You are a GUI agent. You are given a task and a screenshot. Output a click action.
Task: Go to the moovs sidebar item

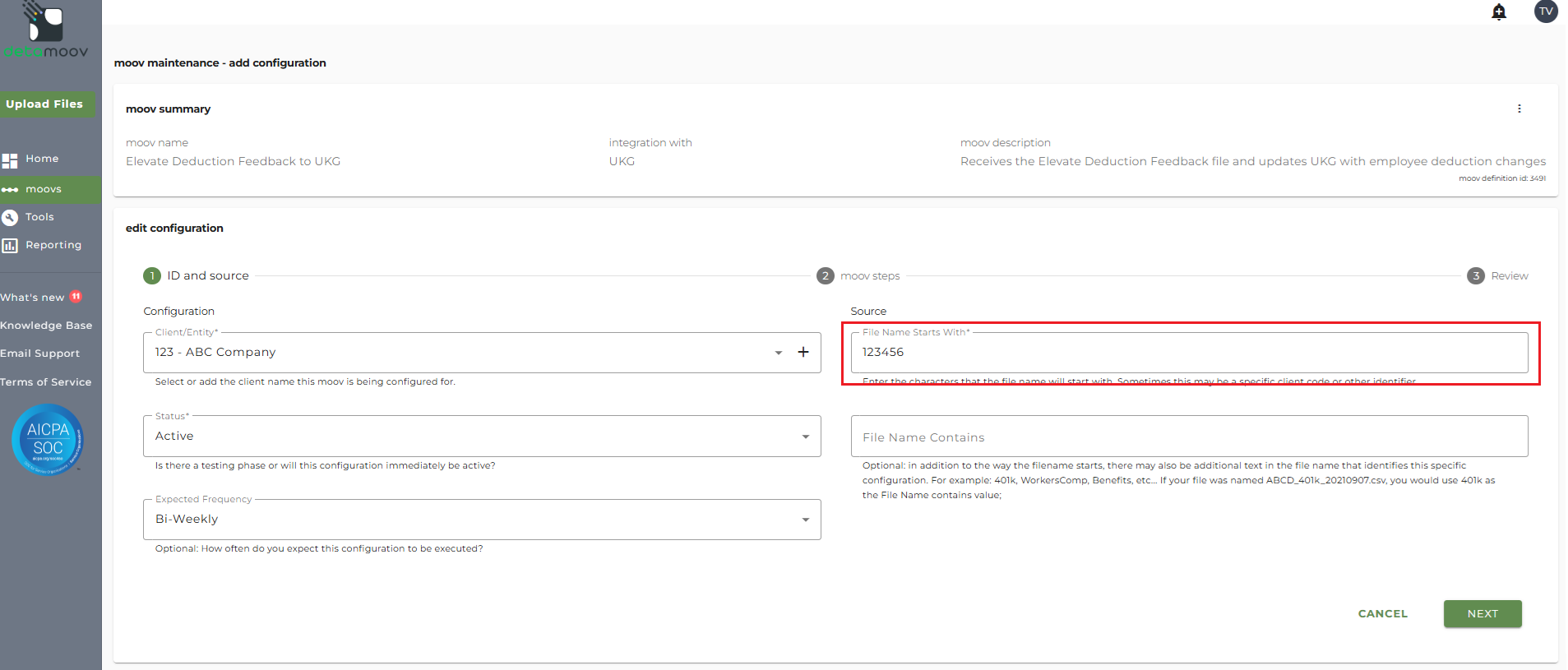click(44, 189)
